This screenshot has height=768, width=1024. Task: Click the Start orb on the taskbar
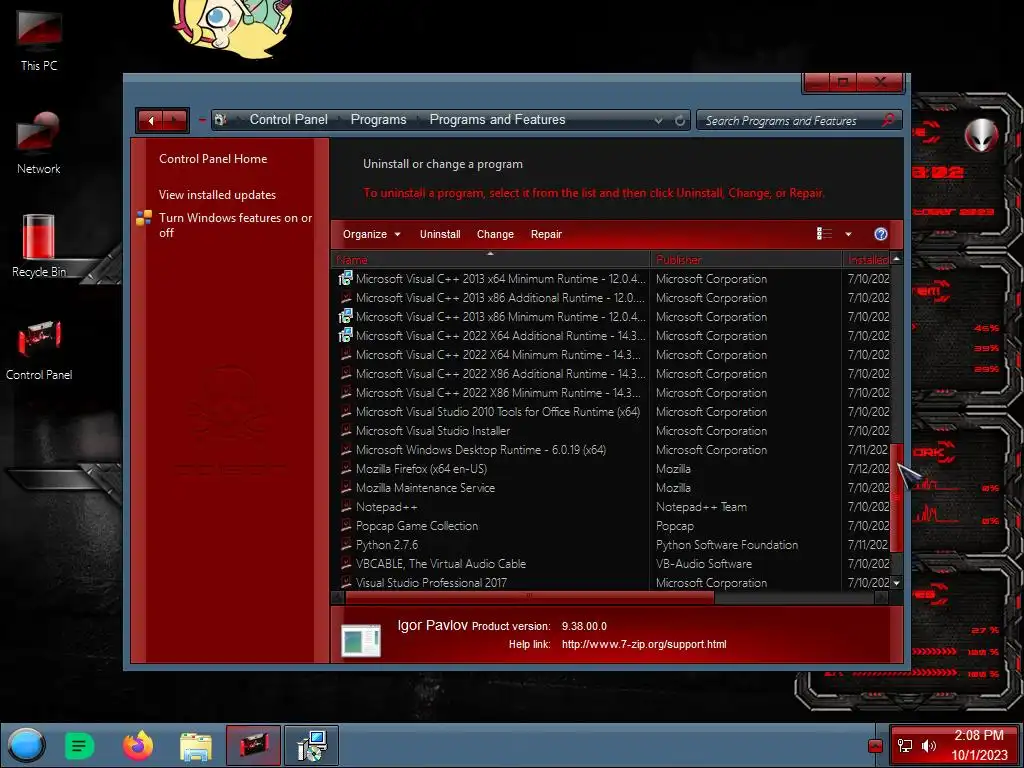[x=26, y=745]
